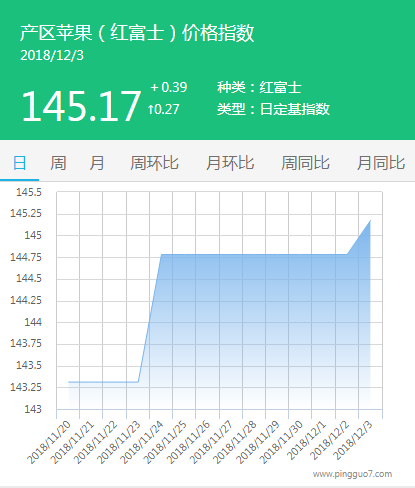Image resolution: width=415 pixels, height=488 pixels.
Task: Click the chart title 产区苹果（红富士）价格指数
Action: (x=137, y=33)
